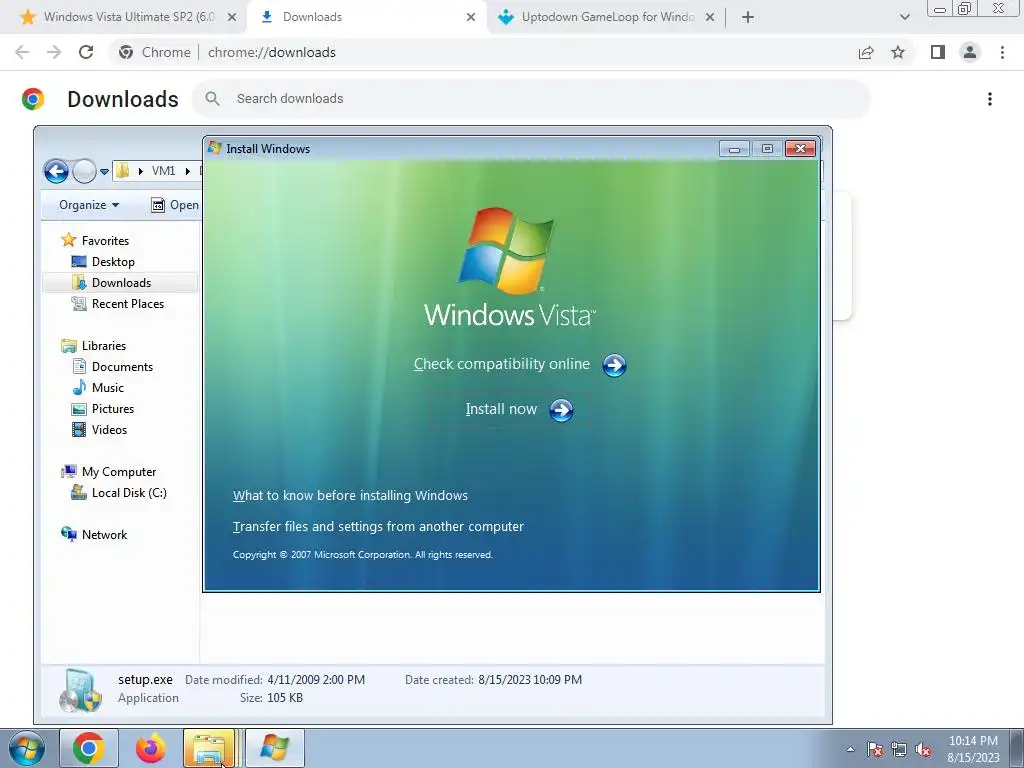
Task: Select Favorites in the navigation pane
Action: 95,240
